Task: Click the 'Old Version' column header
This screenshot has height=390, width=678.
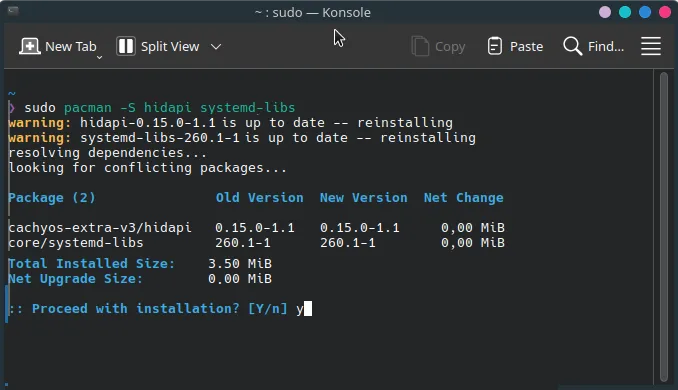Action: click(x=259, y=198)
